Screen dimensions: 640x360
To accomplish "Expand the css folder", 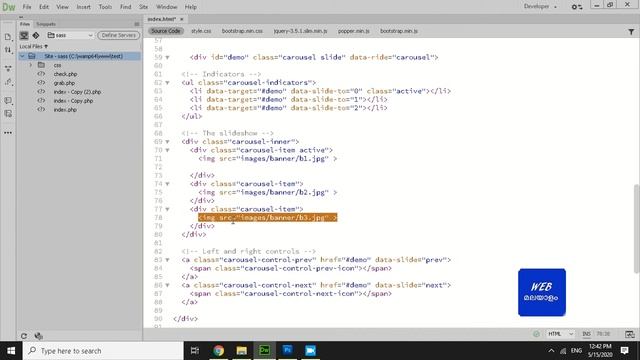I will click(x=31, y=65).
